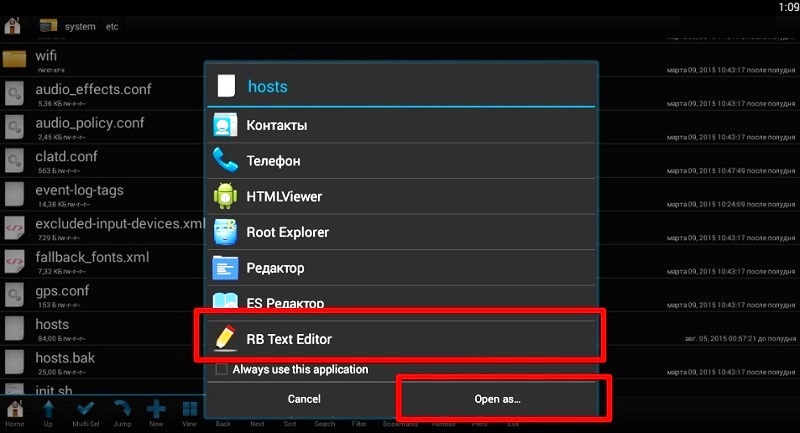Select Root Explorer from the app list
The image size is (800, 433).
[x=401, y=232]
